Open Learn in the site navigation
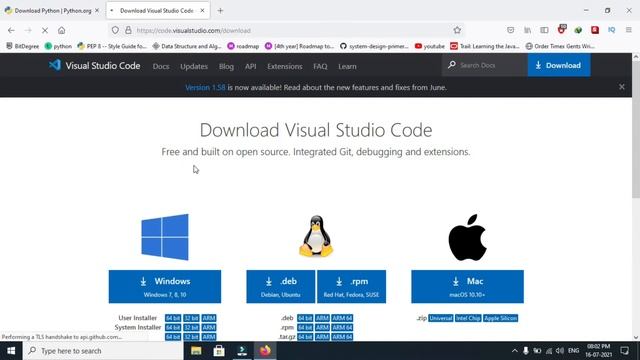 coord(347,66)
